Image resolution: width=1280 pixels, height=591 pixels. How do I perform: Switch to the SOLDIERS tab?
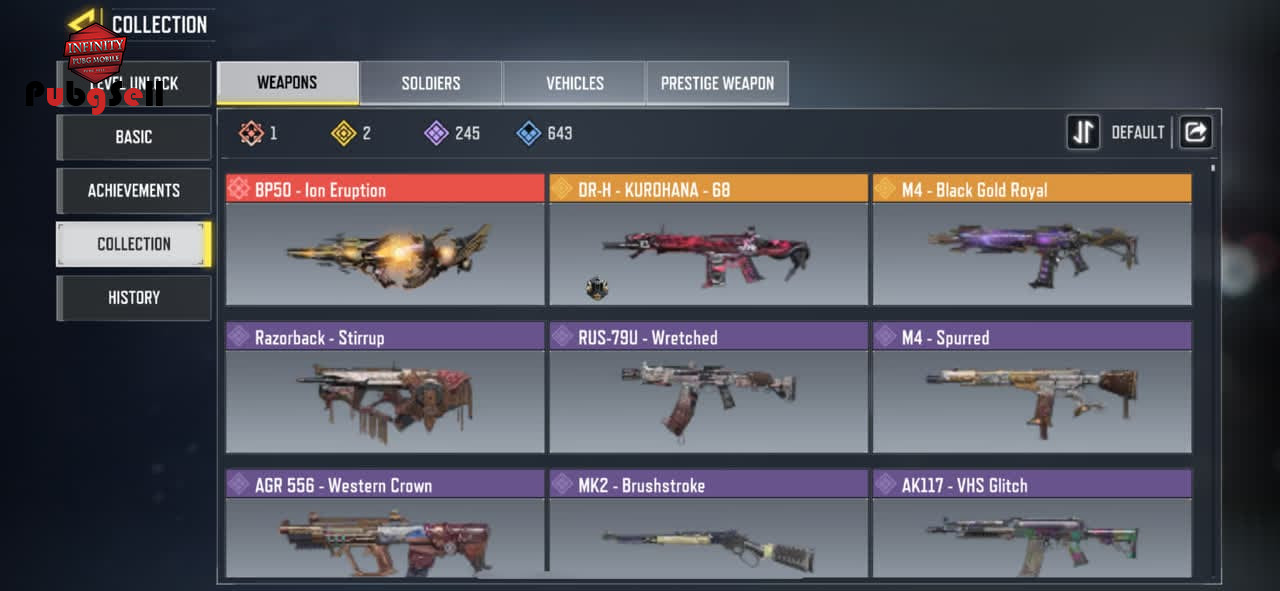click(x=431, y=83)
